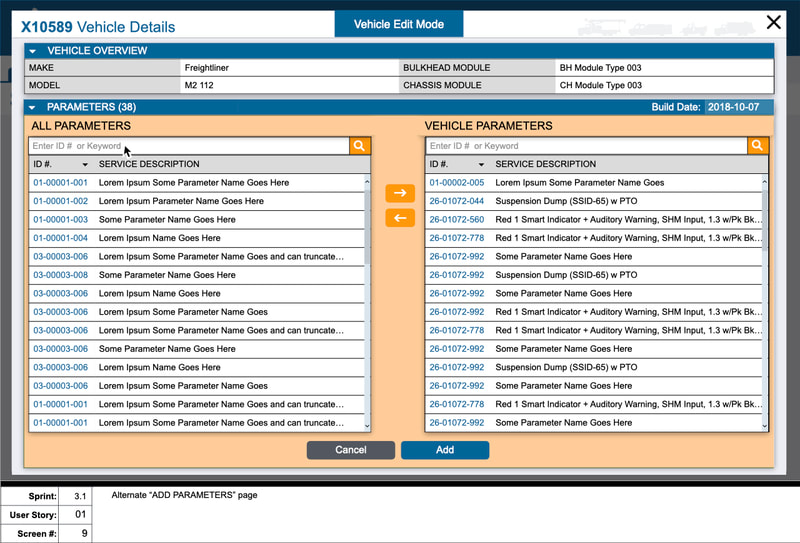Open vehicle parameter ID 26-01072-044
The image size is (800, 543).
click(x=457, y=201)
